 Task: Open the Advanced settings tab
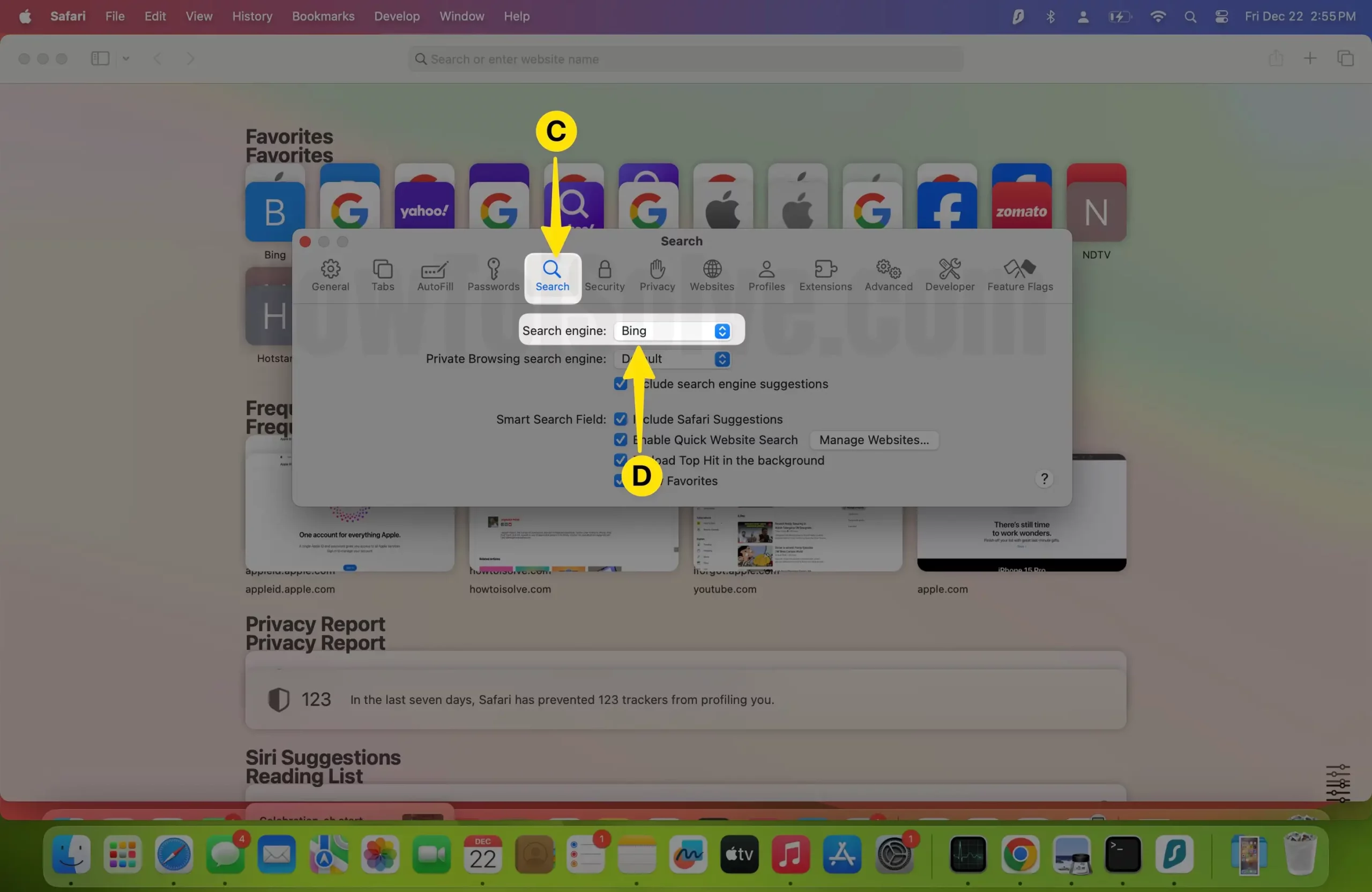889,276
